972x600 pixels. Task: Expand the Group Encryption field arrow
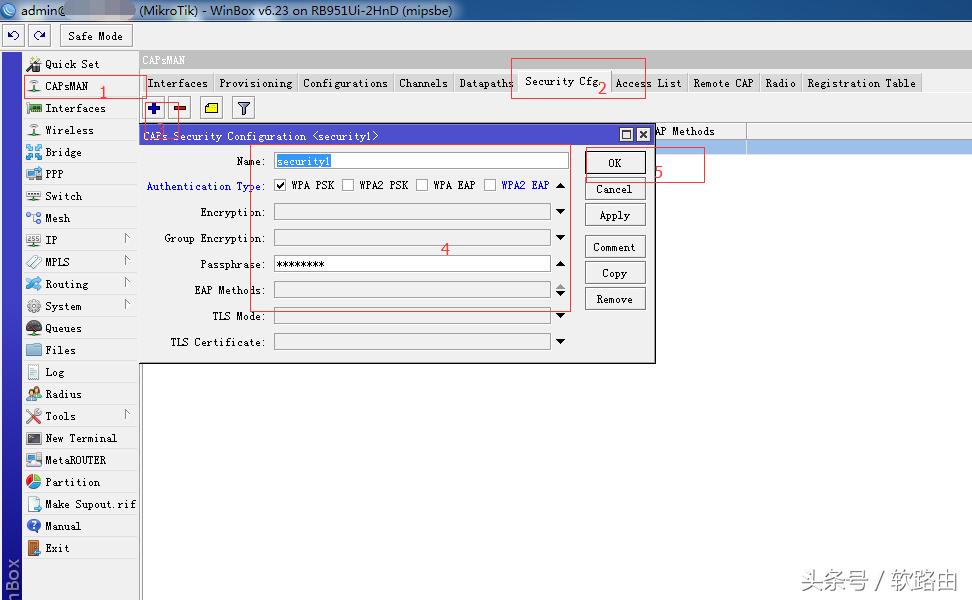click(560, 238)
